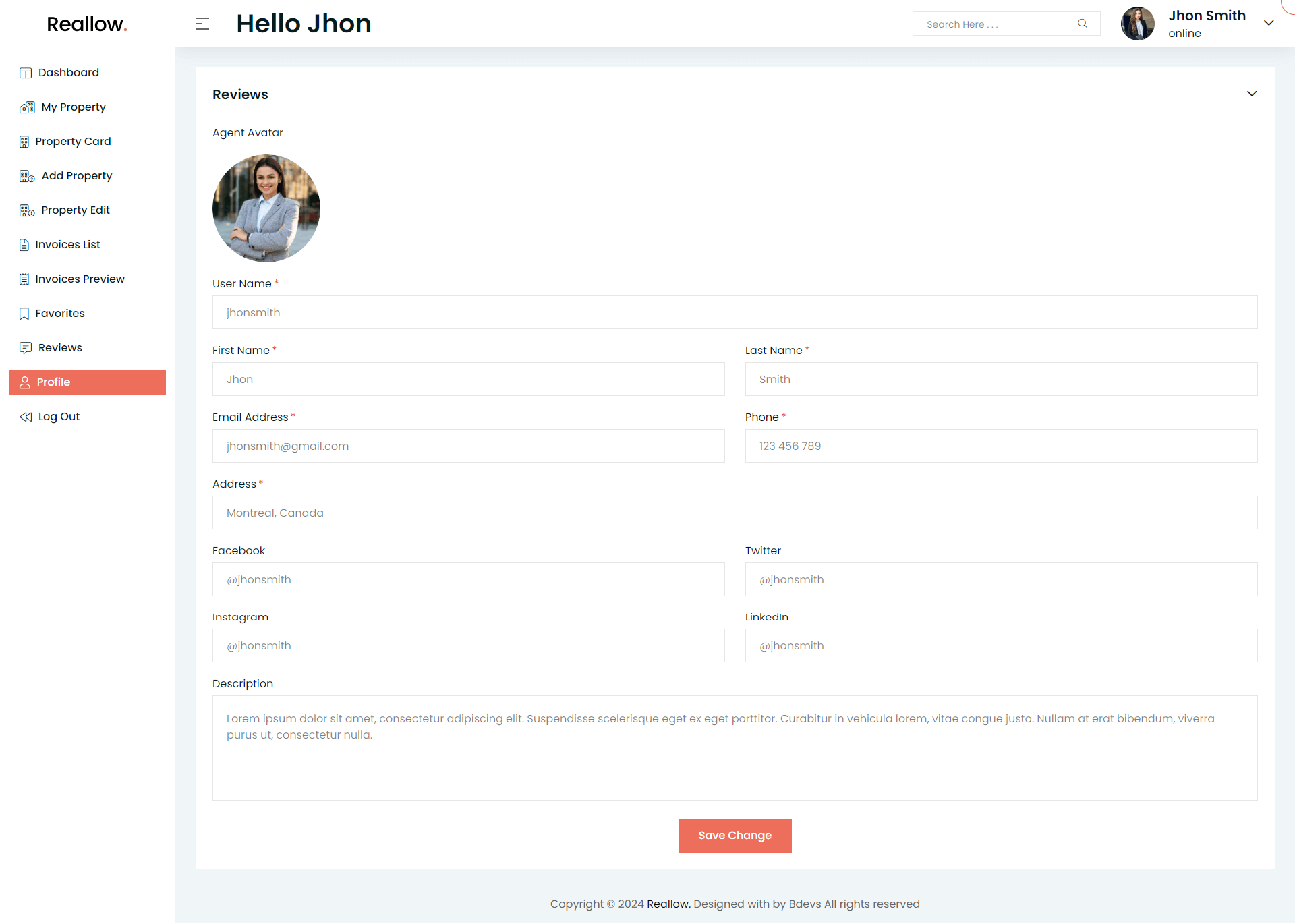Click the Hello Jhon heading

pyautogui.click(x=304, y=24)
